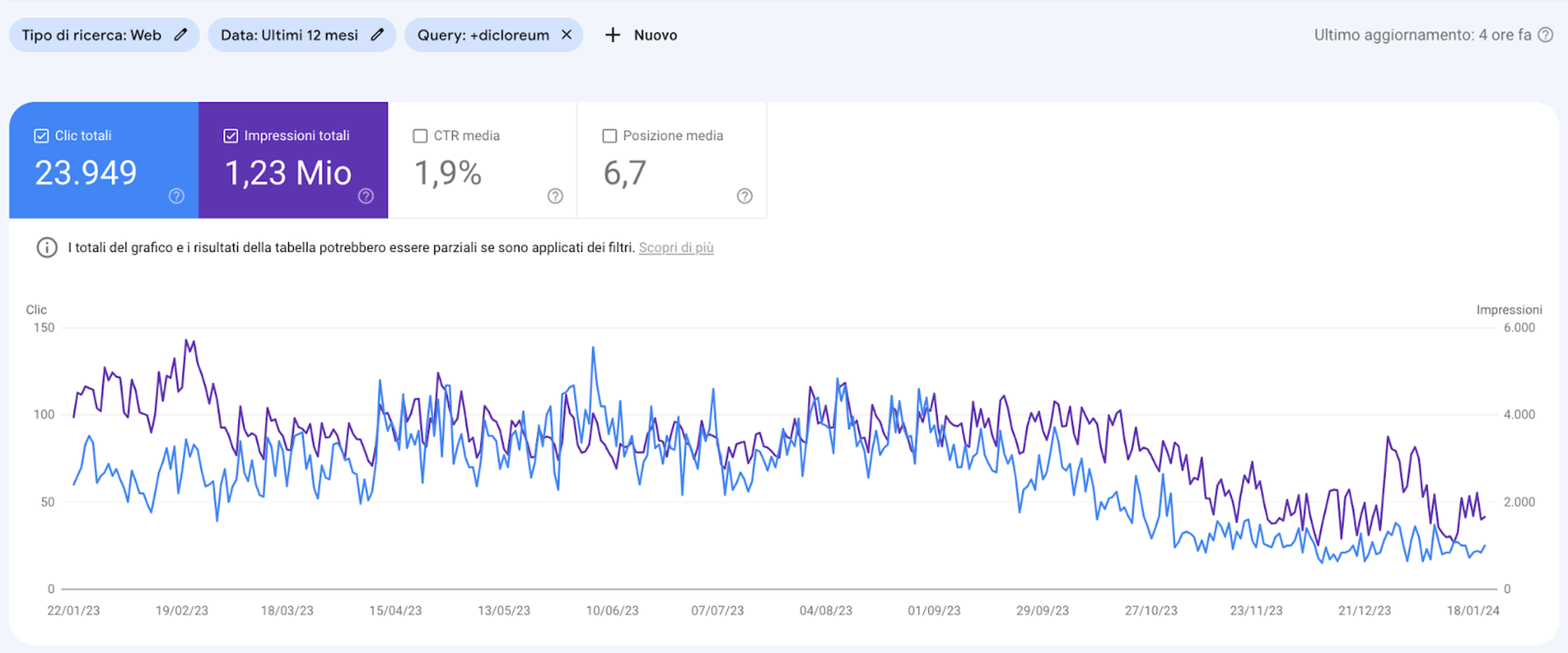This screenshot has height=653, width=1568.
Task: Open the Data: Ultimi 12 mesi chip
Action: (289, 35)
